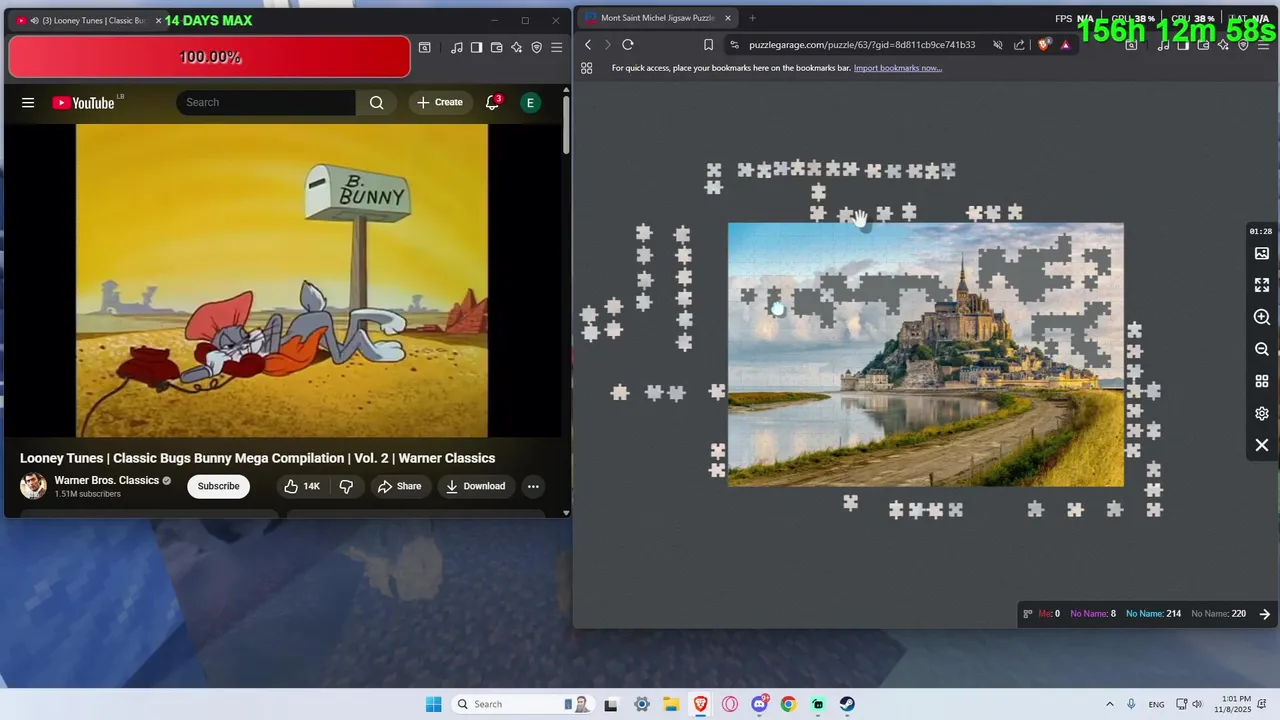1280x720 pixels.
Task: Click the Import bookmarks now link
Action: [898, 68]
